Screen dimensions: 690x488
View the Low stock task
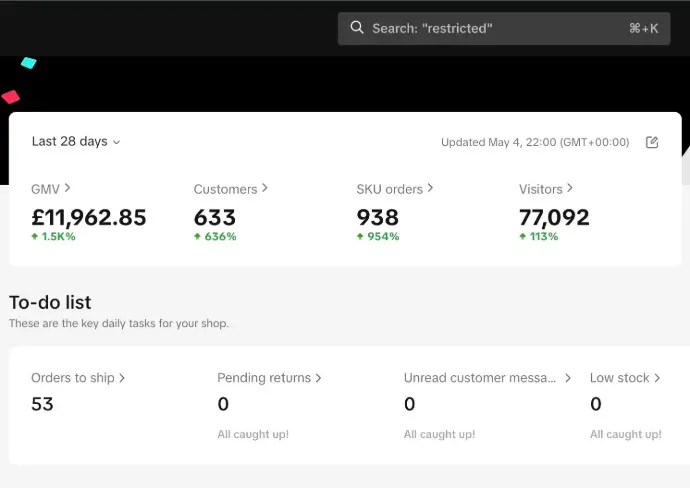625,378
